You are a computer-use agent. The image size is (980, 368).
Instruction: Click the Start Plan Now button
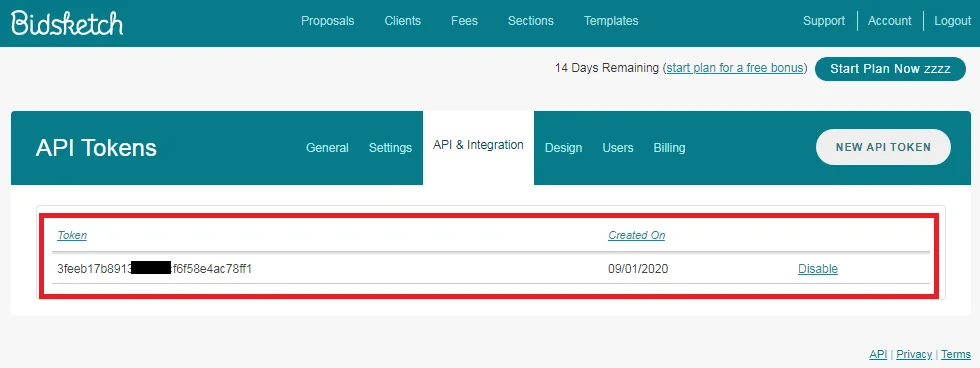click(x=890, y=69)
